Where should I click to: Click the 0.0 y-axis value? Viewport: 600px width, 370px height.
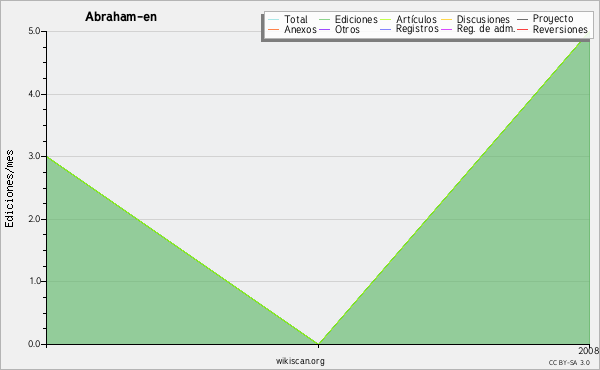tap(34, 344)
